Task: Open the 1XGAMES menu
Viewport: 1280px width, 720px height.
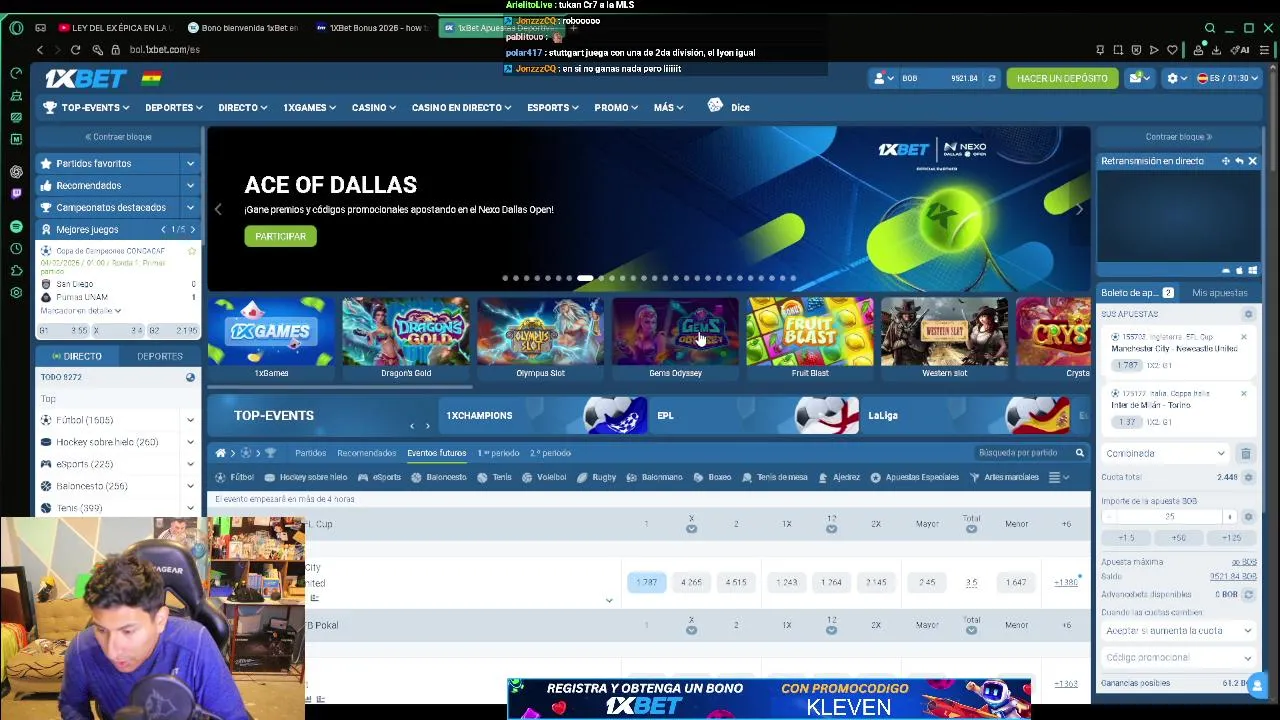Action: click(311, 107)
